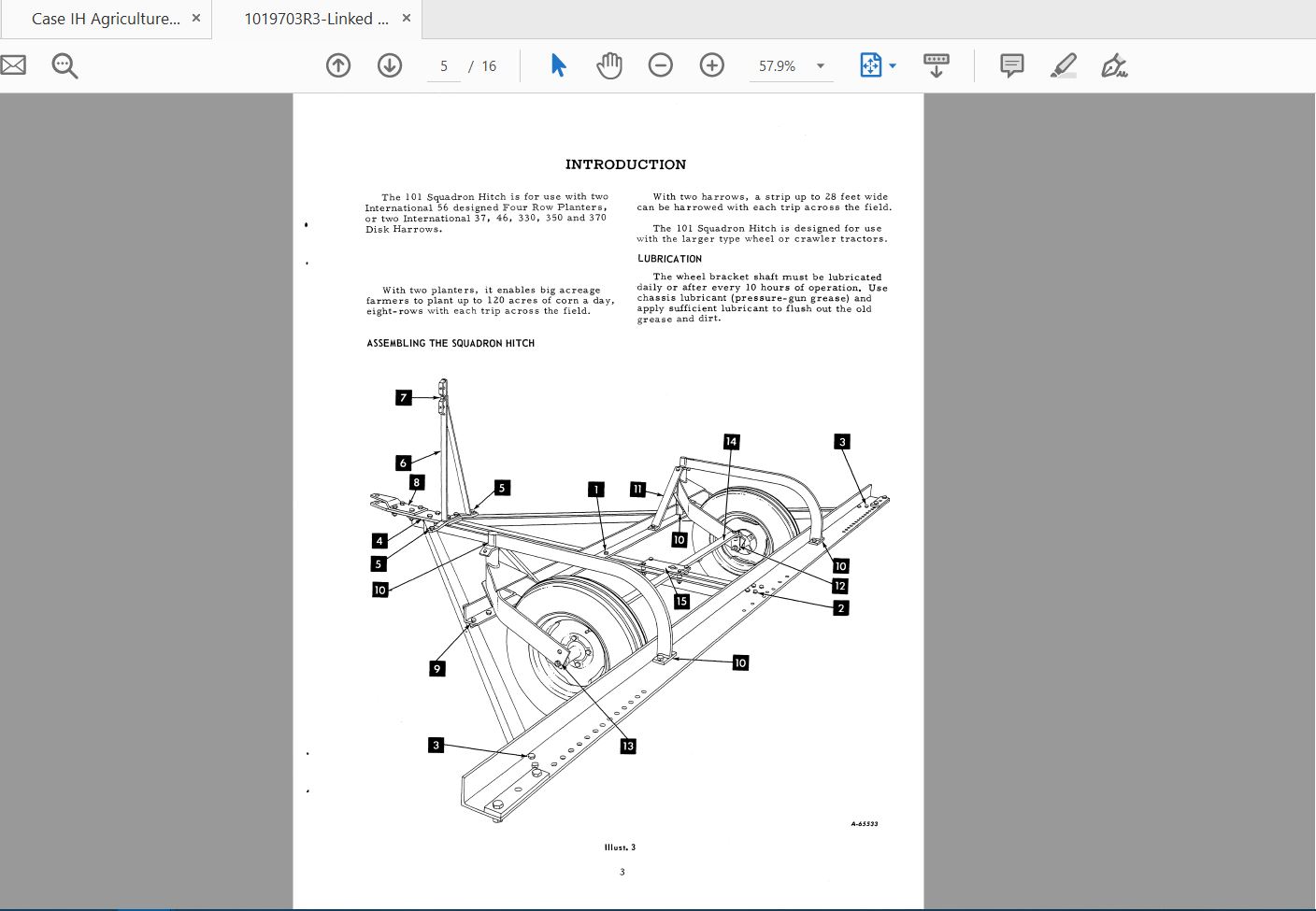The width and height of the screenshot is (1316, 911).
Task: Close the 1019703R3-Linked tab
Action: [407, 19]
